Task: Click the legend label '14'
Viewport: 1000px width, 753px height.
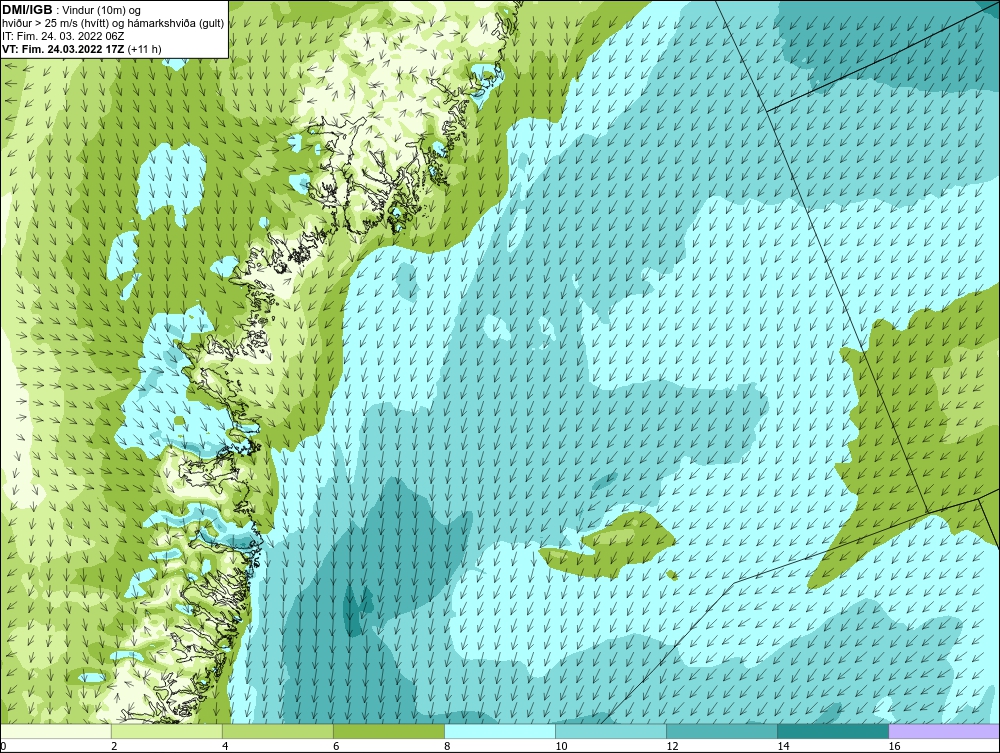Action: (x=783, y=746)
